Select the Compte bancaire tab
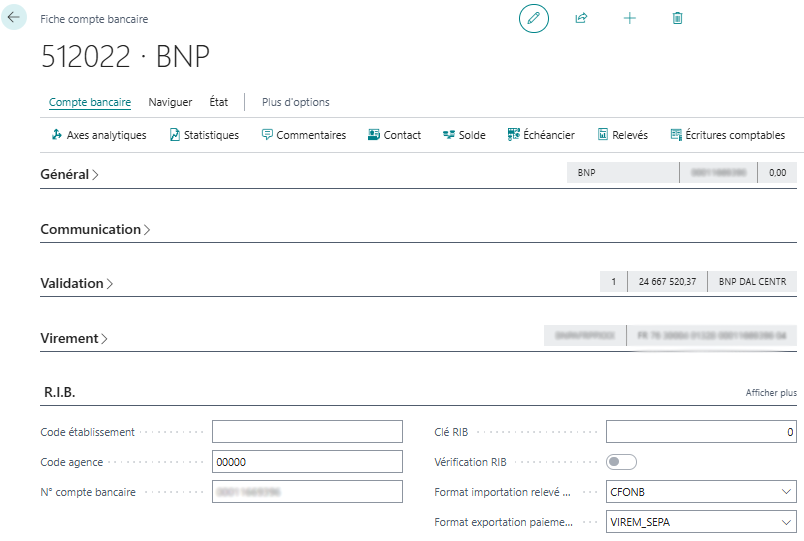Image resolution: width=804 pixels, height=541 pixels. click(x=90, y=102)
